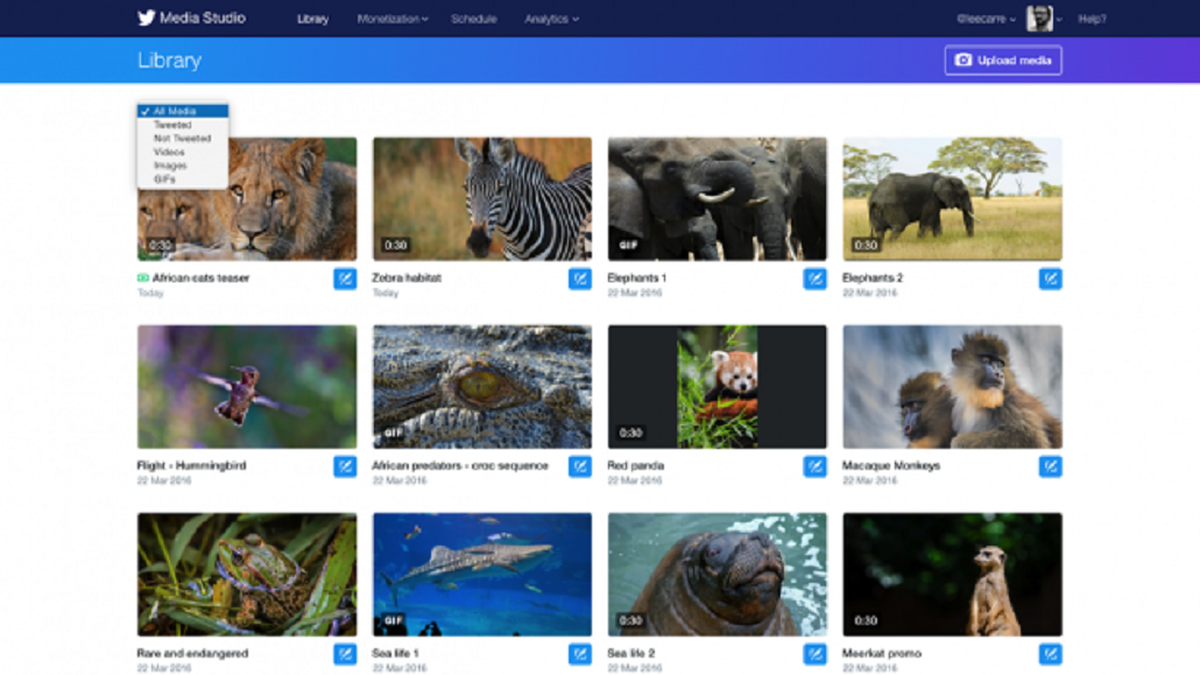The height and width of the screenshot is (675, 1200).
Task: Click the Upload media button
Action: 1003,60
